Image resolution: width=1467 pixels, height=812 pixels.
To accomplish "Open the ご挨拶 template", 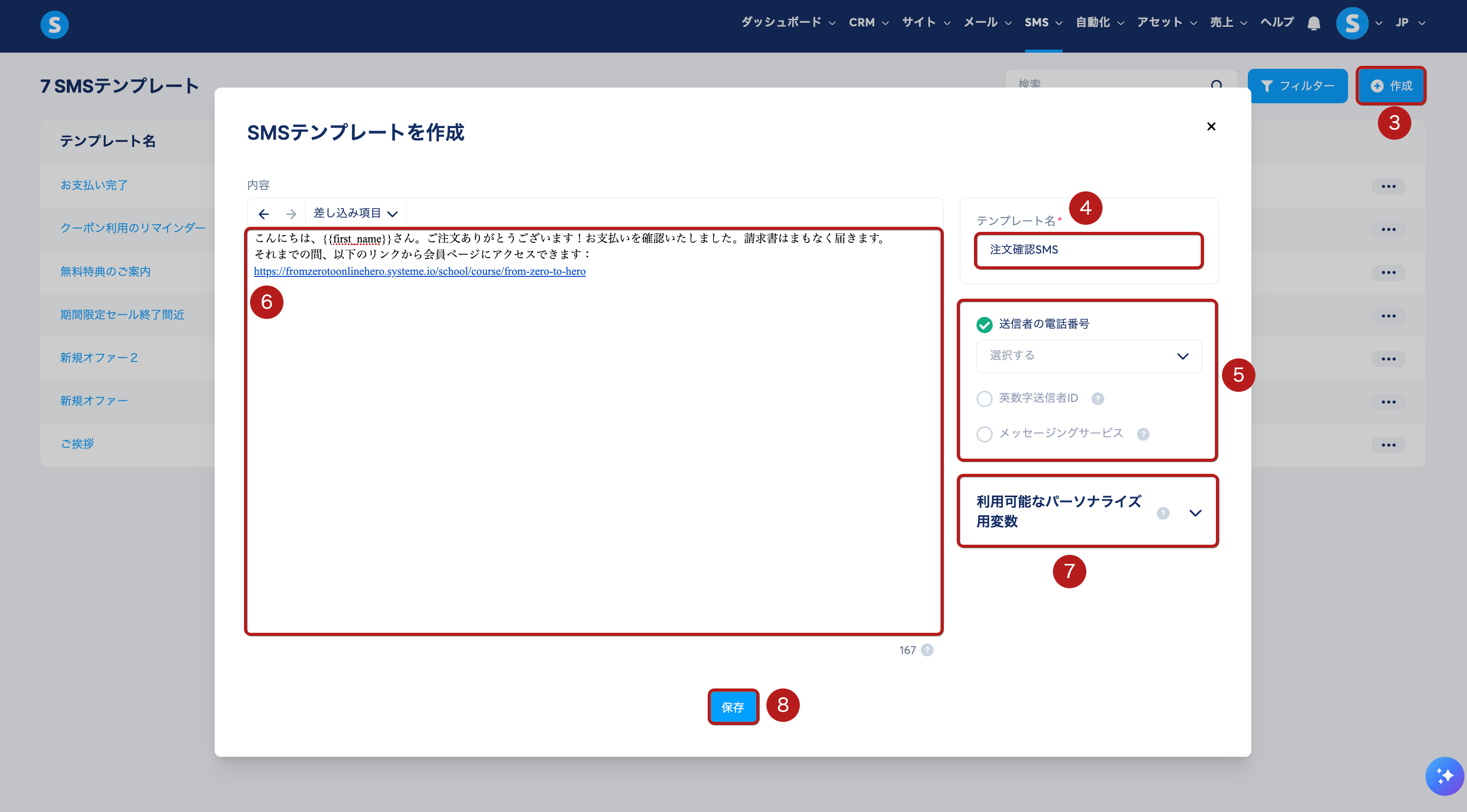I will (77, 443).
